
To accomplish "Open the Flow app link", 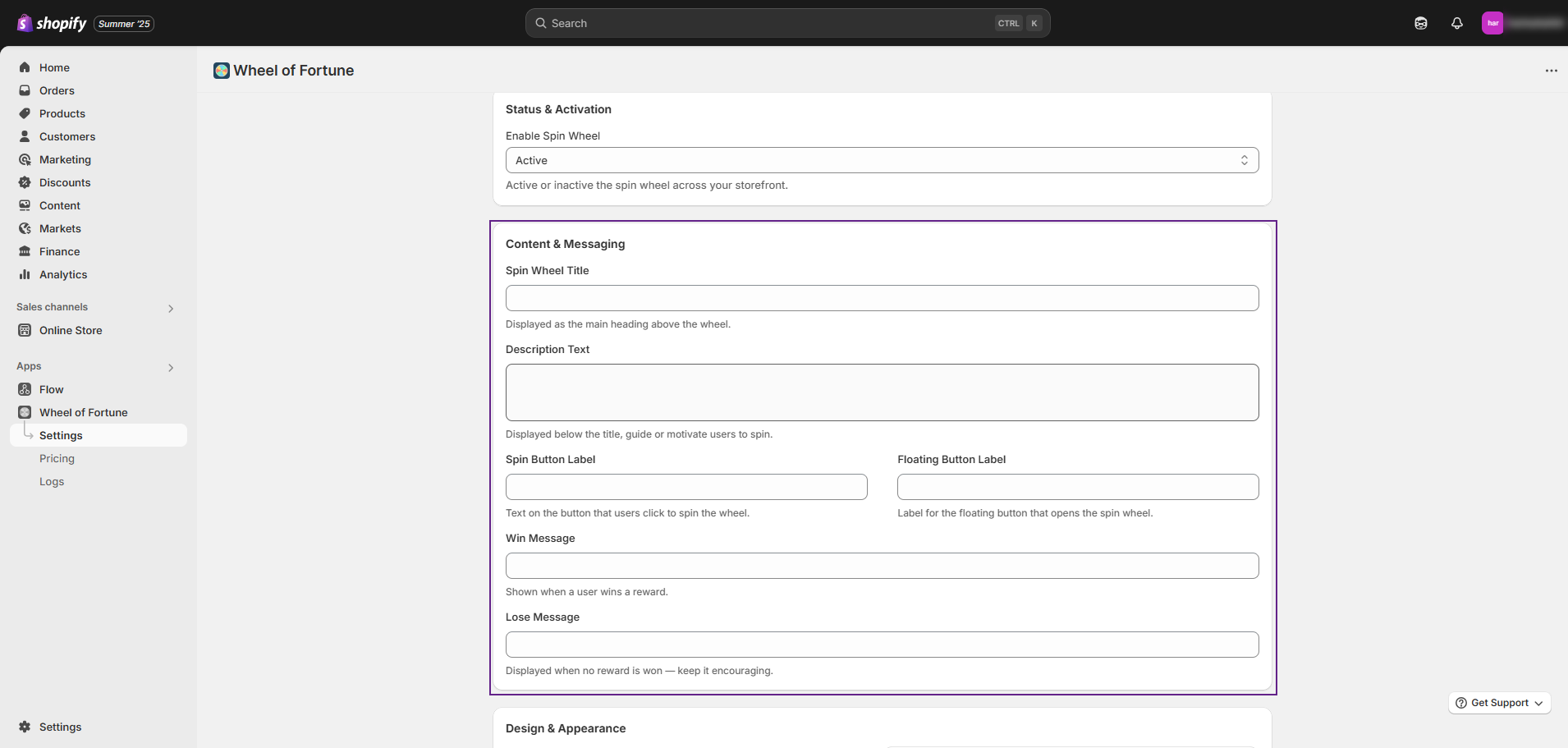I will point(51,389).
